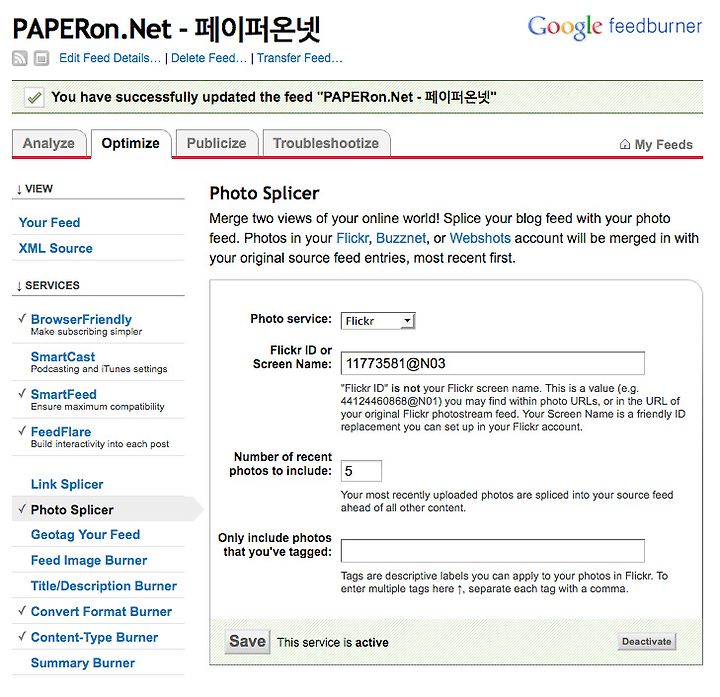Image resolution: width=720 pixels, height=697 pixels.
Task: Open the FeedFlare service
Action: 61,432
